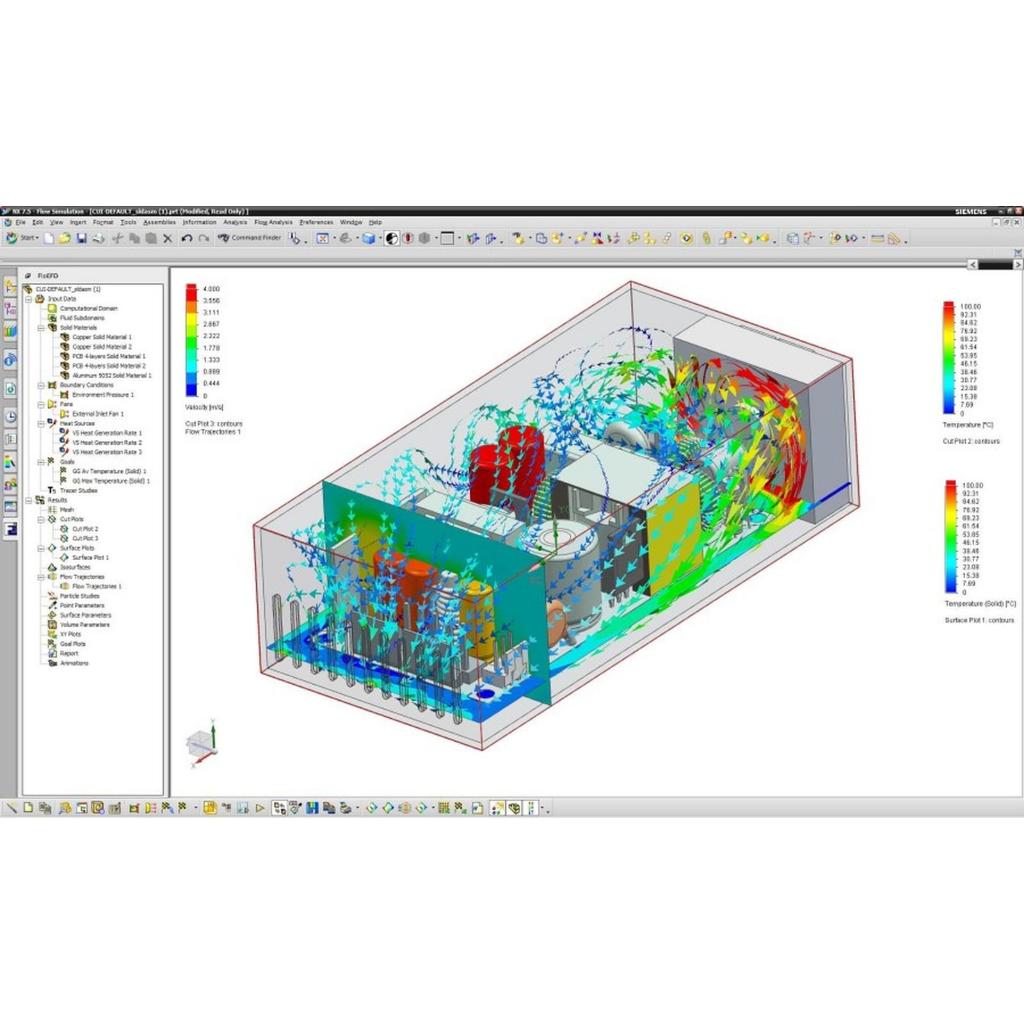This screenshot has height=1024, width=1024.
Task: Collapse the Heat Sources tree node
Action: 41,424
